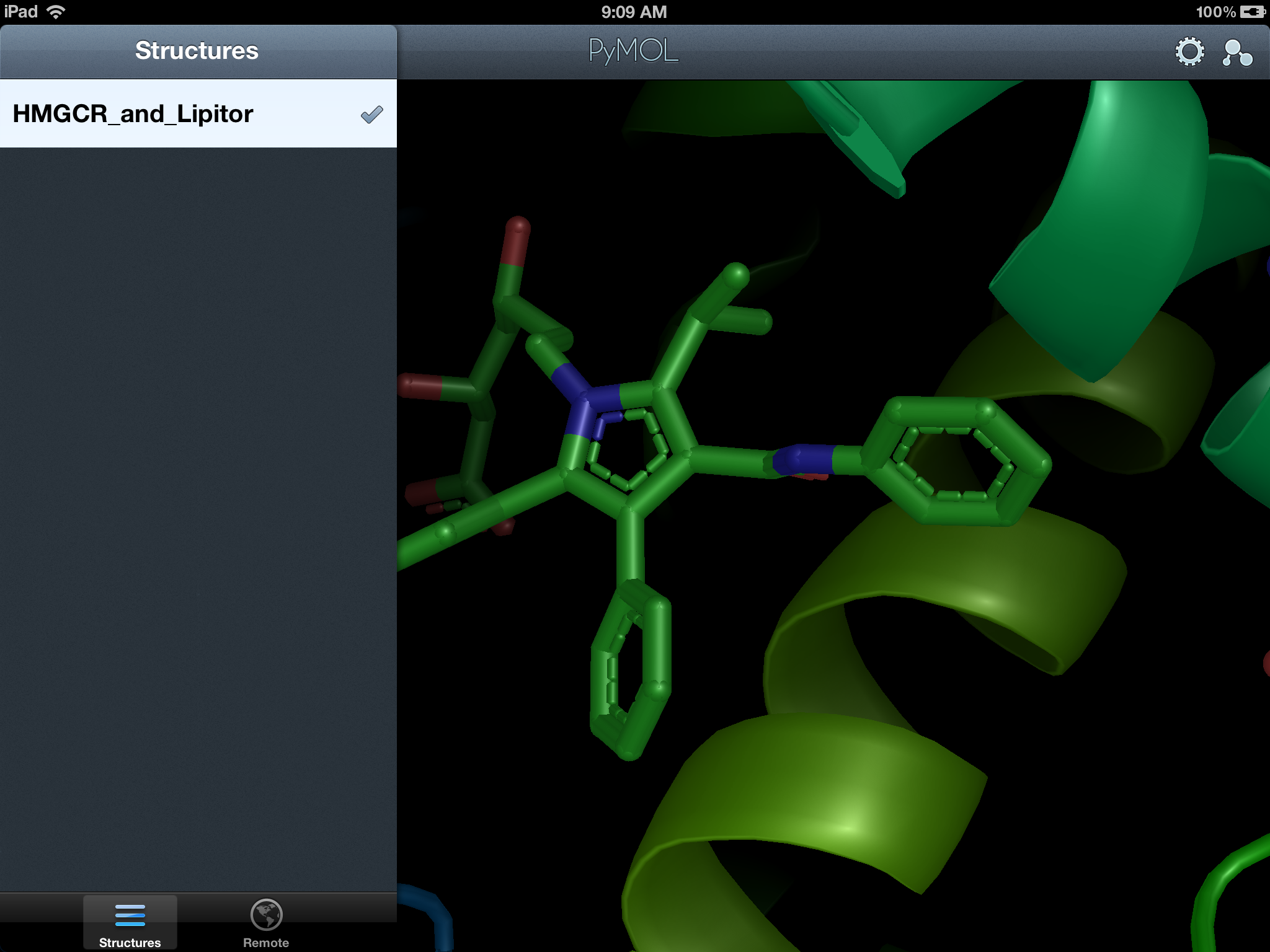The image size is (1270, 952).
Task: Tap the globe icon above Remote
Action: pyautogui.click(x=266, y=915)
